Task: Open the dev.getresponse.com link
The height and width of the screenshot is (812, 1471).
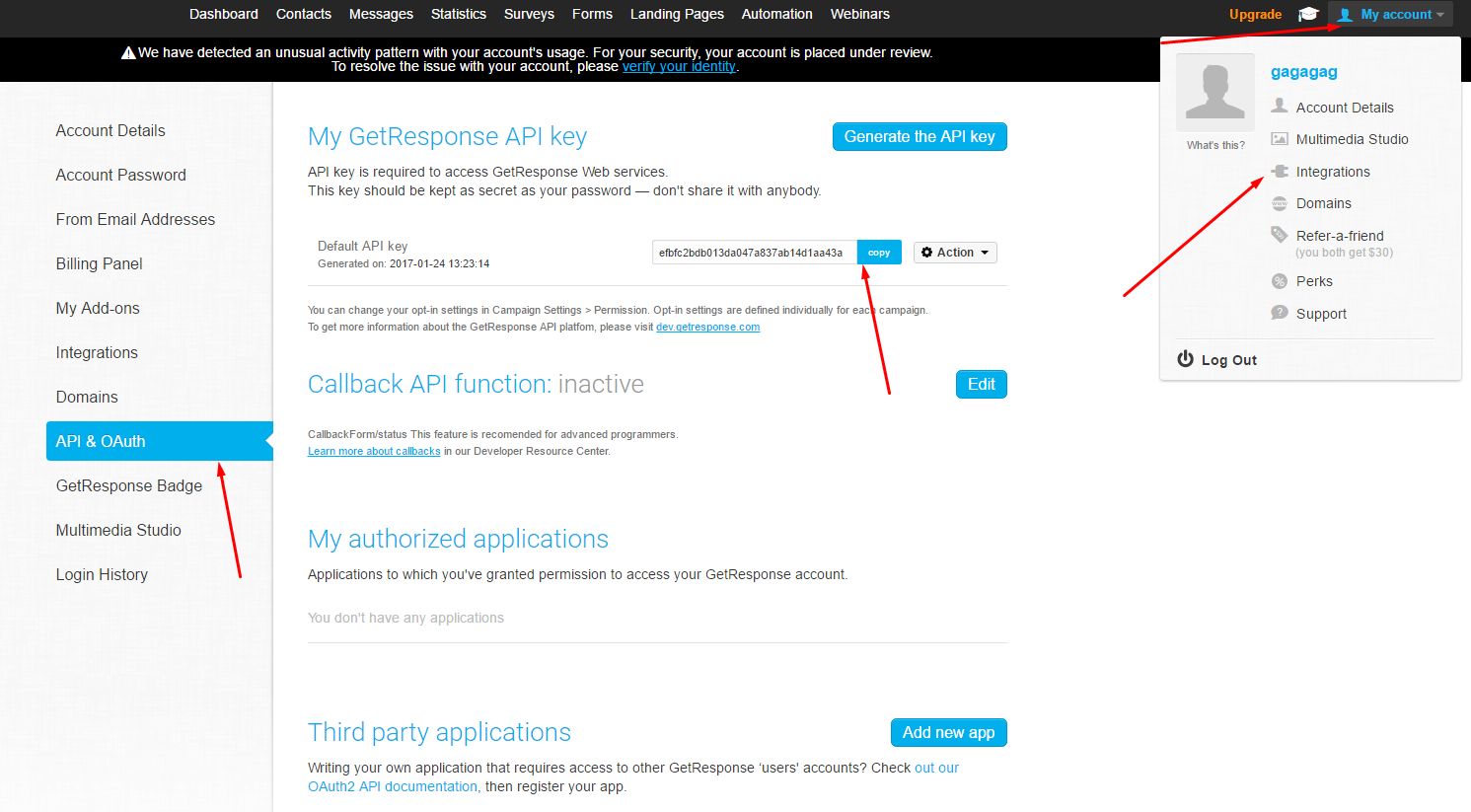Action: click(707, 327)
